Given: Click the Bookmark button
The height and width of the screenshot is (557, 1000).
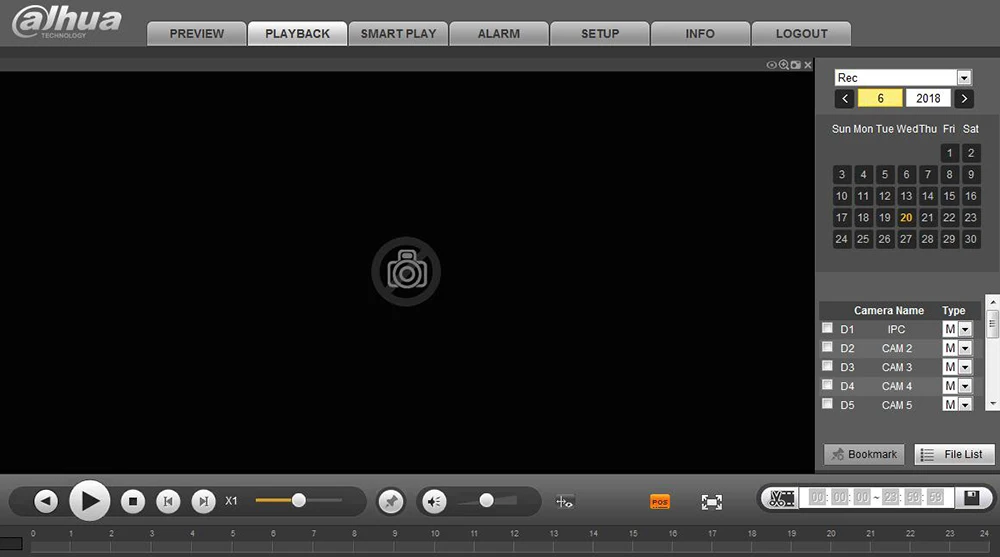Looking at the screenshot, I should (x=864, y=454).
